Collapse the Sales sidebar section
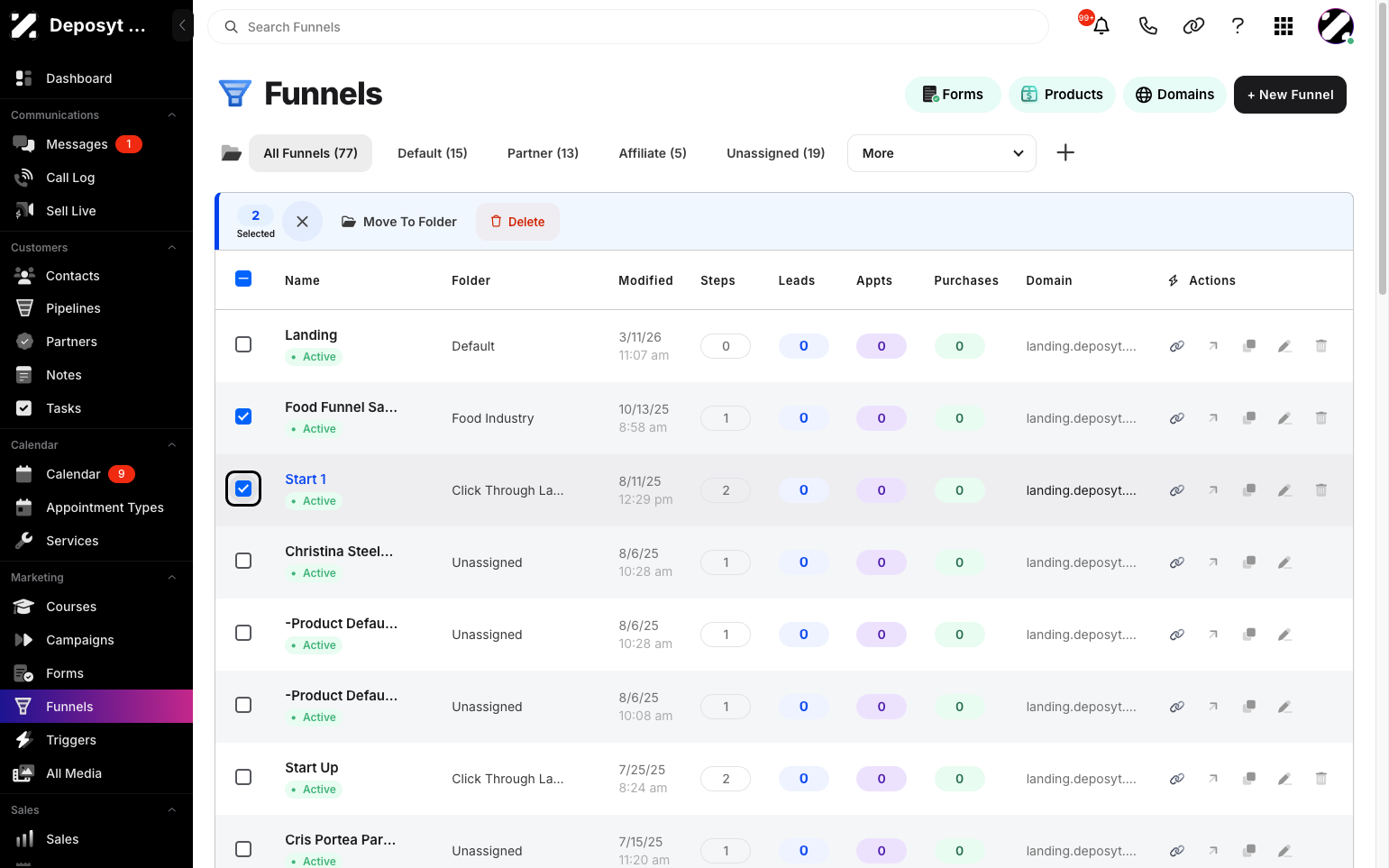Viewport: 1389px width, 868px height. 171,810
